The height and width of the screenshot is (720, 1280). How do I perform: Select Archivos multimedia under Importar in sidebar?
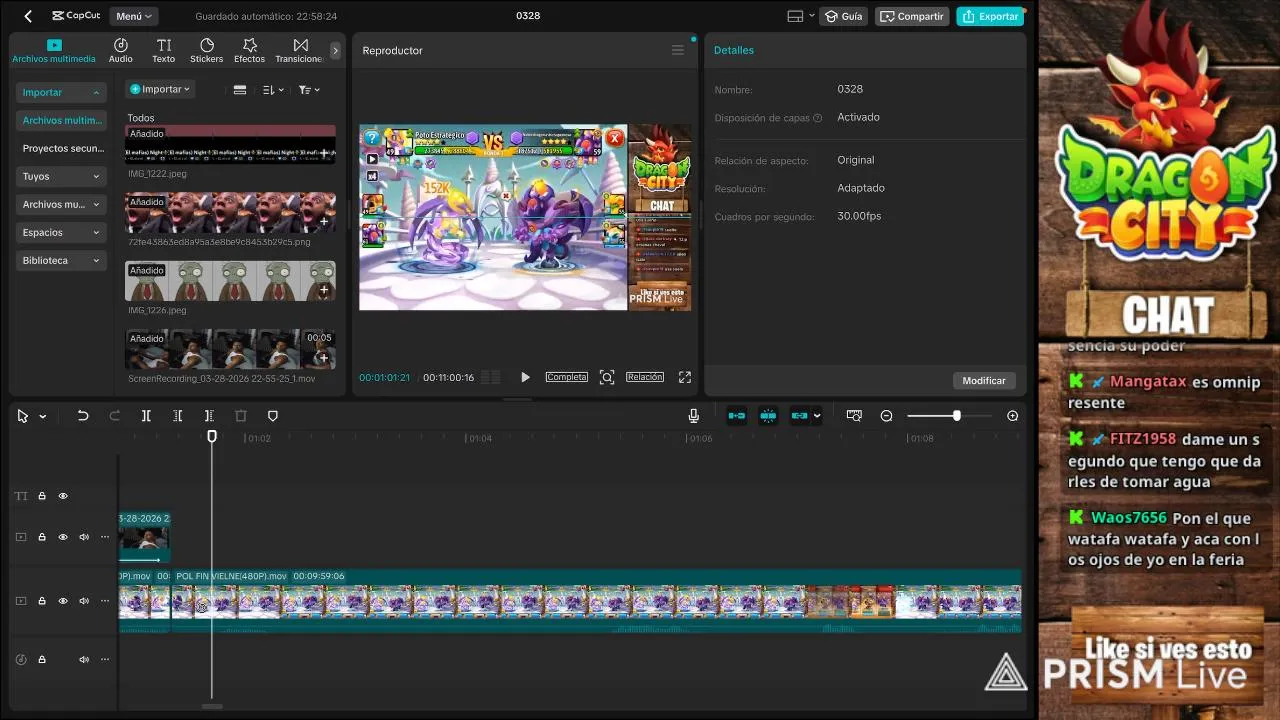click(x=61, y=120)
